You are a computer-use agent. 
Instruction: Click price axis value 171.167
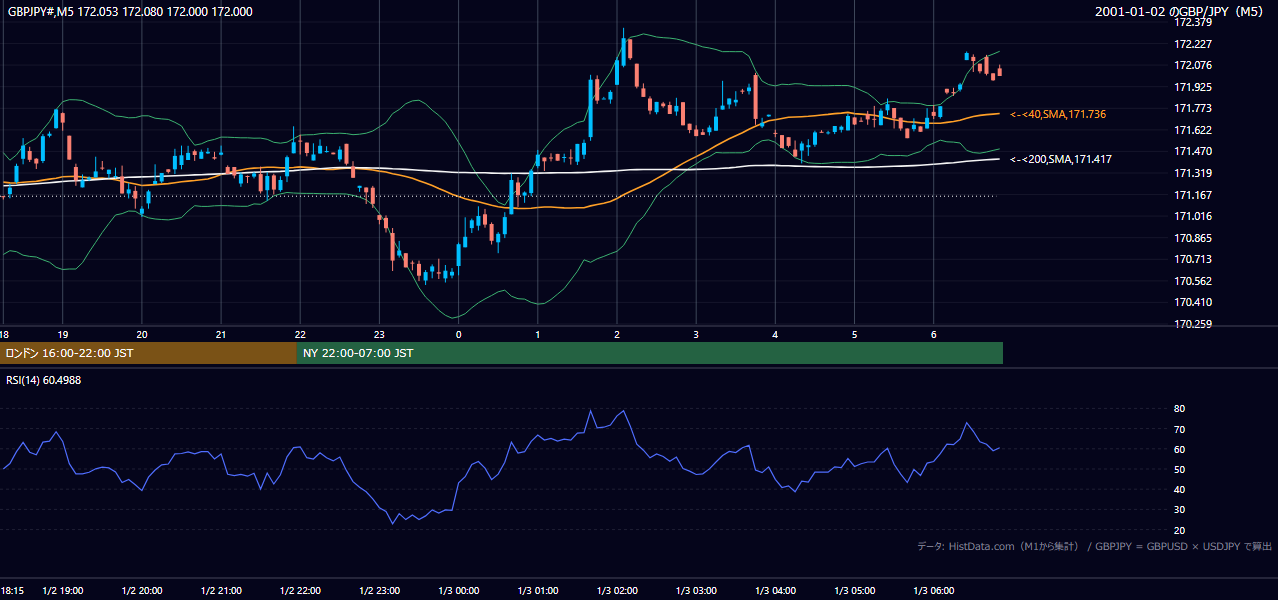[1193, 196]
